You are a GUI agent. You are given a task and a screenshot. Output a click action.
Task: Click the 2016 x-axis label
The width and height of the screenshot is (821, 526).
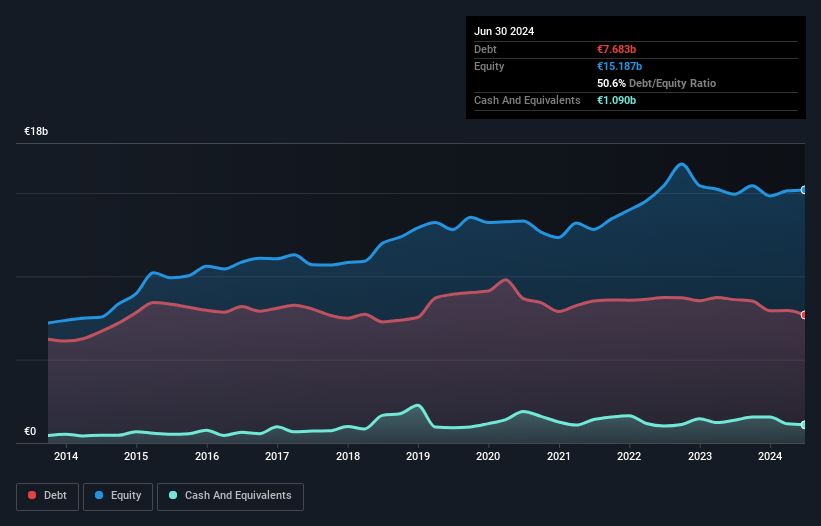tap(207, 456)
